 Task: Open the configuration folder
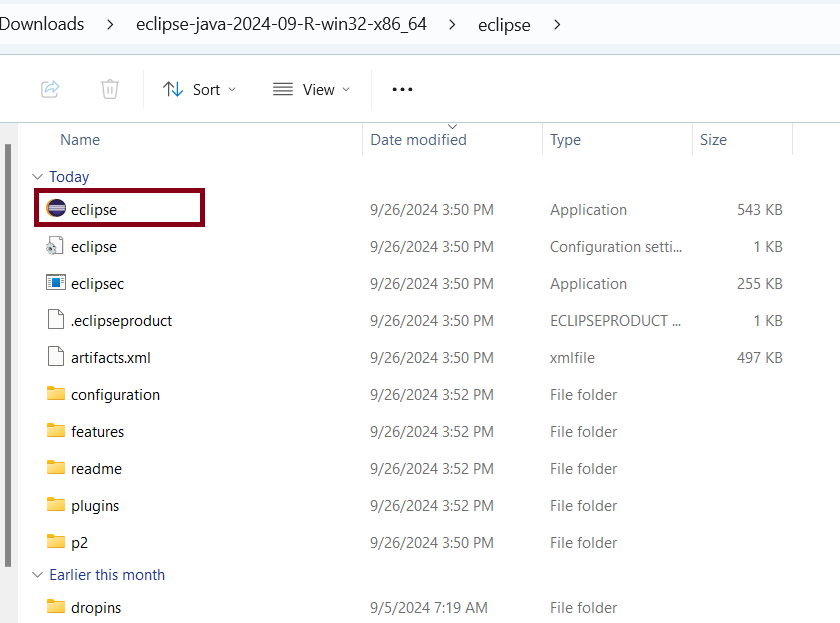coord(113,394)
